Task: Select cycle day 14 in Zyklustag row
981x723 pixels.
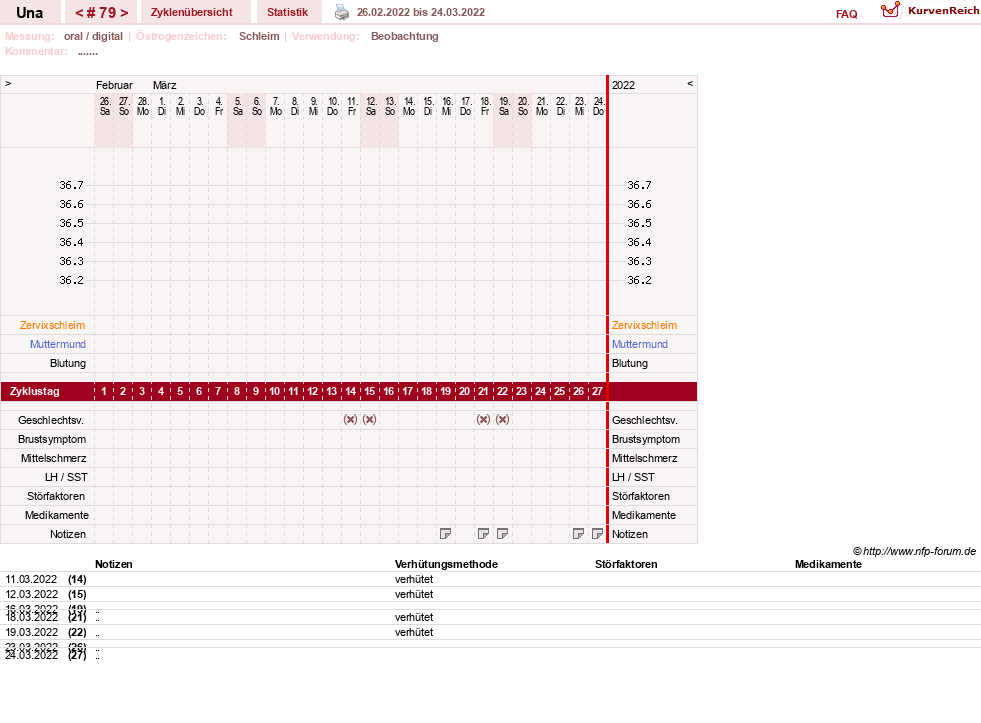Action: point(350,392)
